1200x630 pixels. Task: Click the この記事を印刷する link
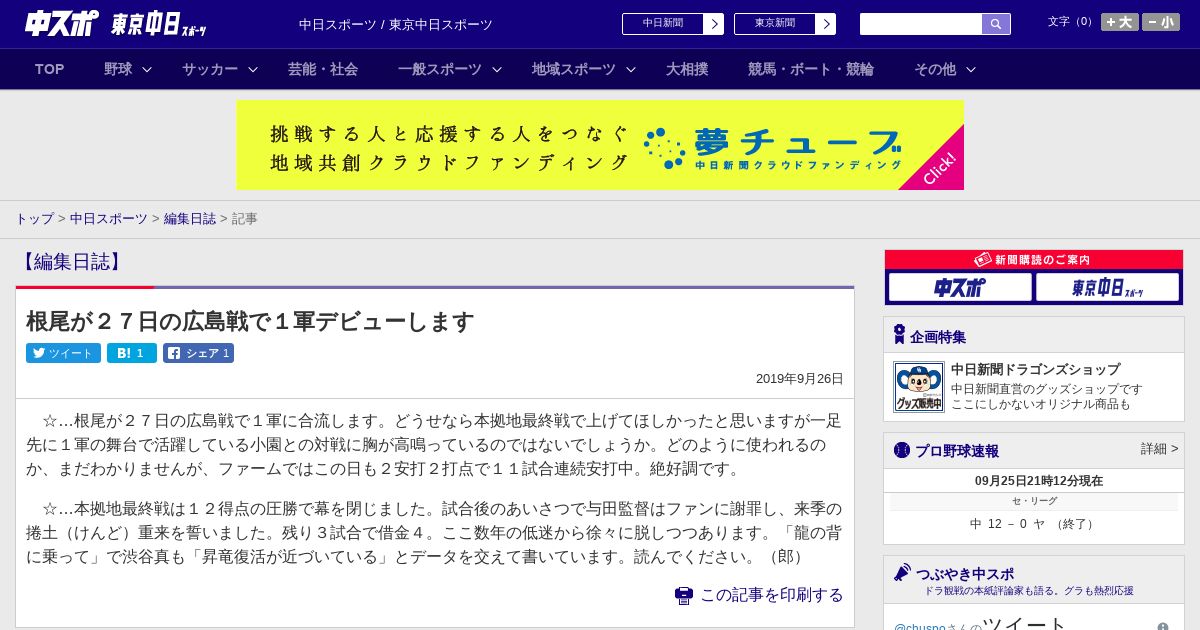[771, 595]
